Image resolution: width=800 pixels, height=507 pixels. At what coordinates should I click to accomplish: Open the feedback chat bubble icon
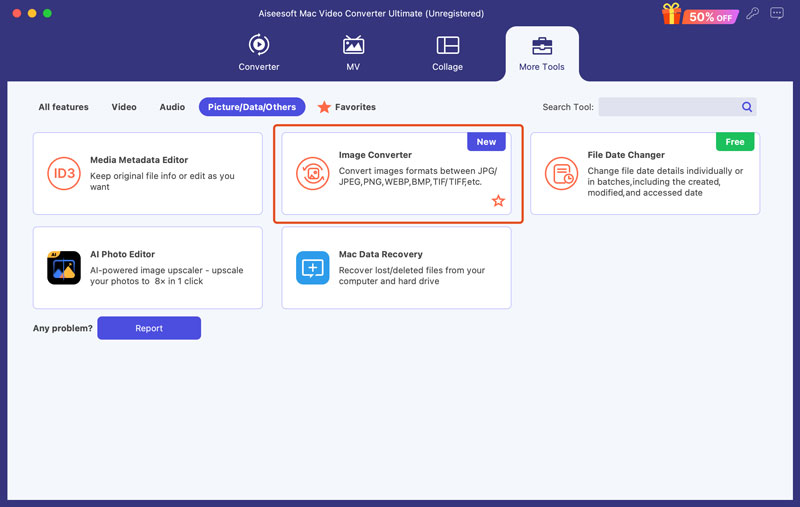tap(777, 13)
